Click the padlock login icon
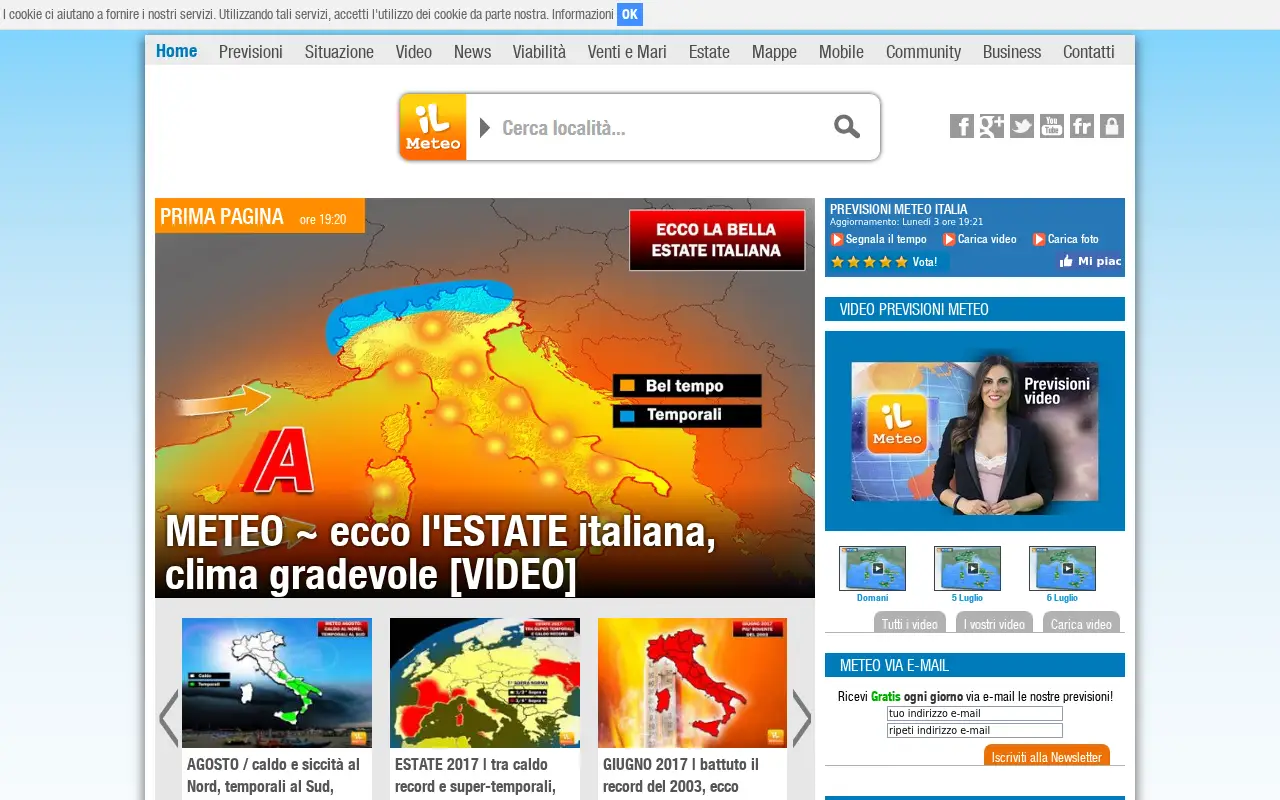The image size is (1280, 800). pos(1112,126)
